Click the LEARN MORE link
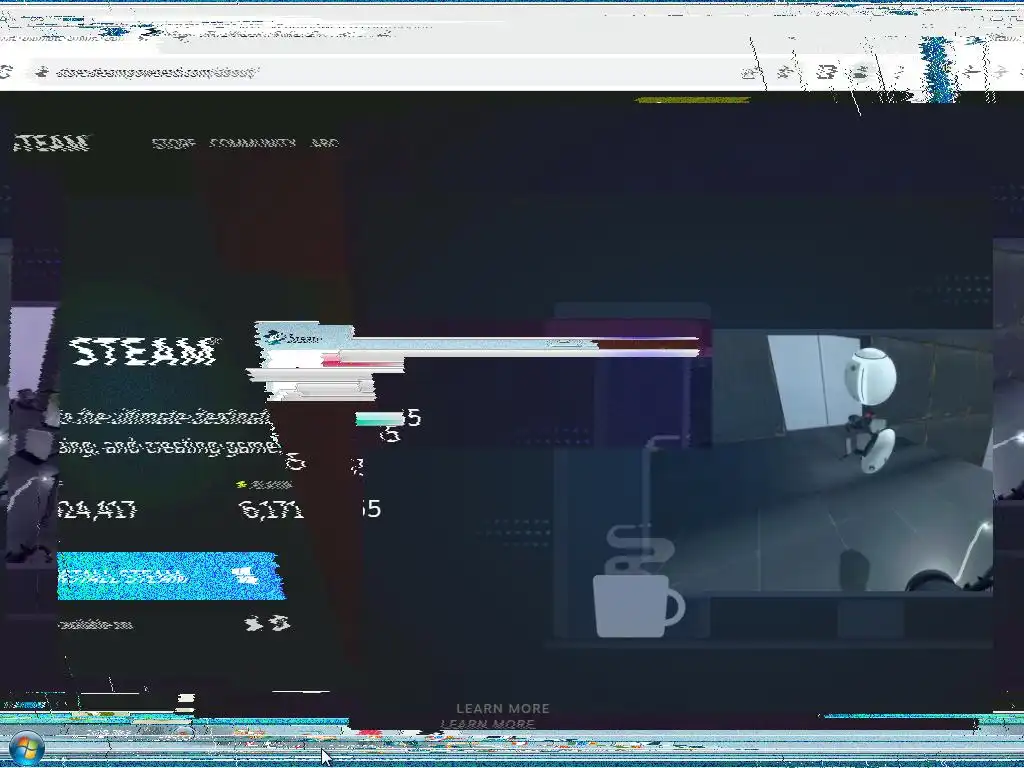Image resolution: width=1024 pixels, height=768 pixels. pos(503,709)
